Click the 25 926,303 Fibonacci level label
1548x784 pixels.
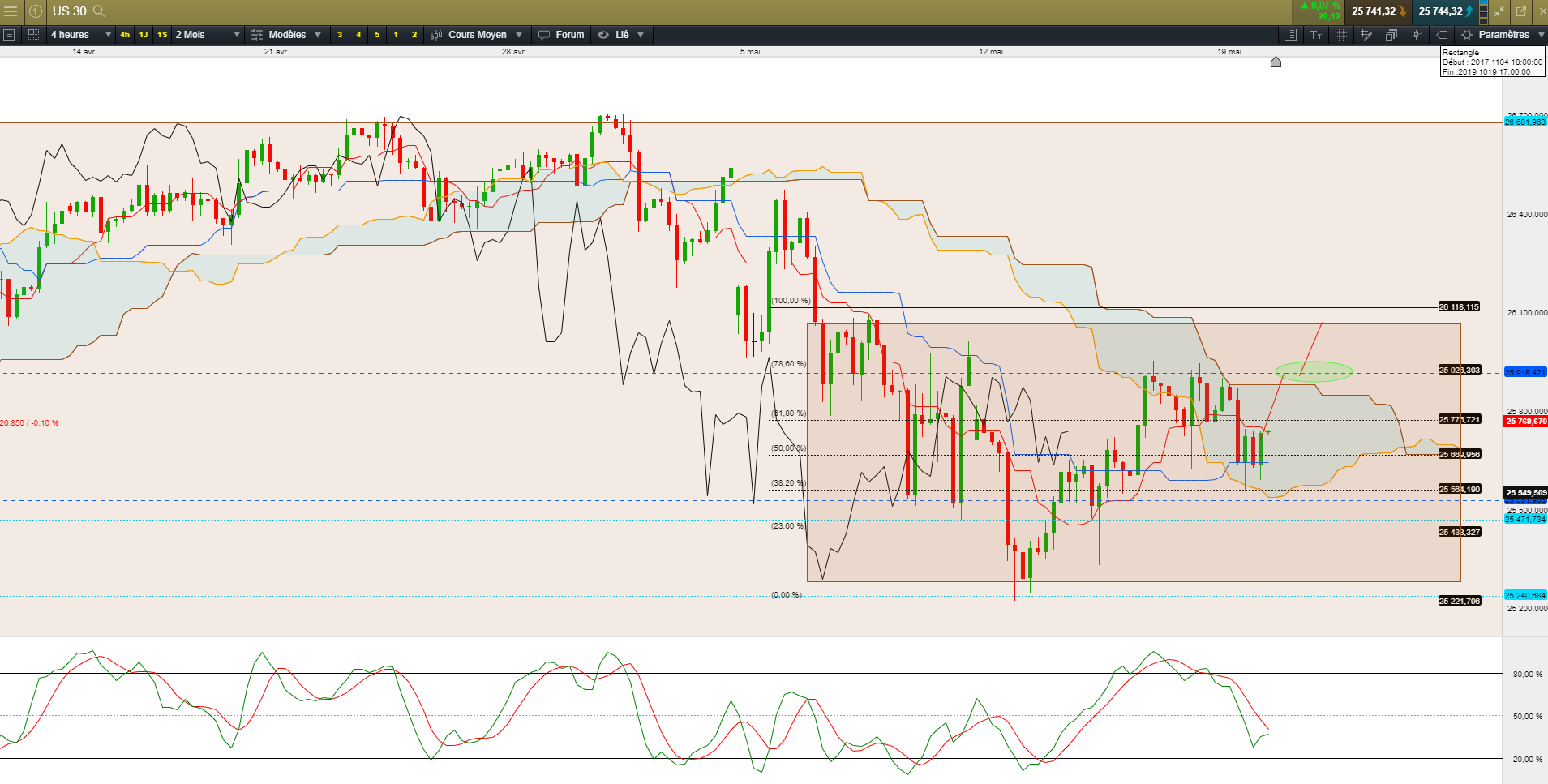pyautogui.click(x=1460, y=370)
